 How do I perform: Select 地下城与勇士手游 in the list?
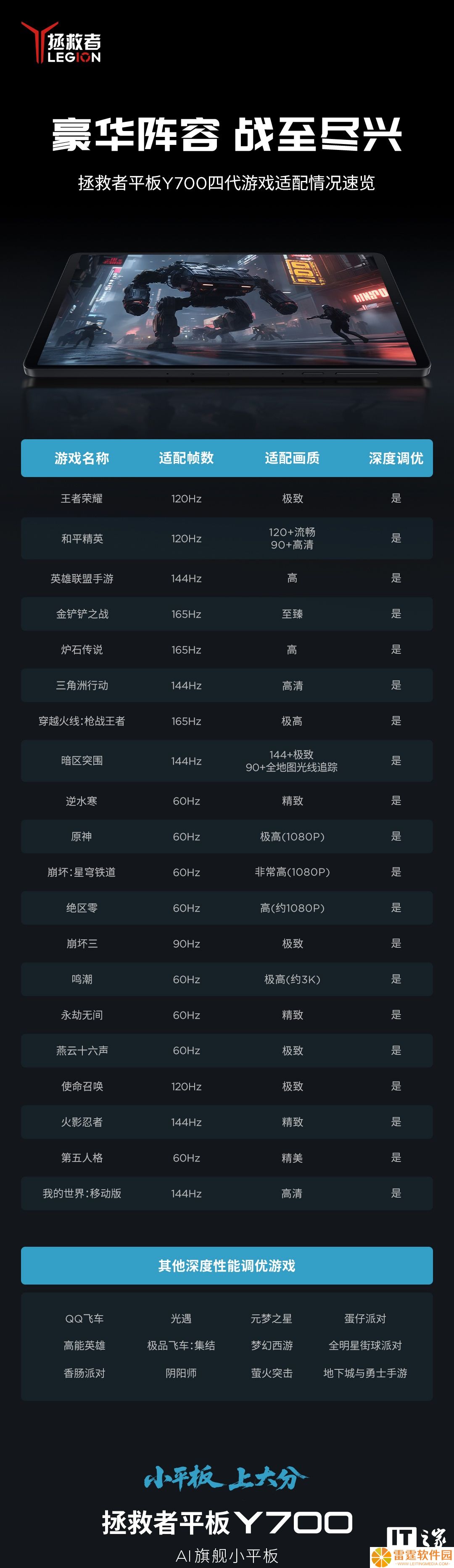tap(365, 1373)
